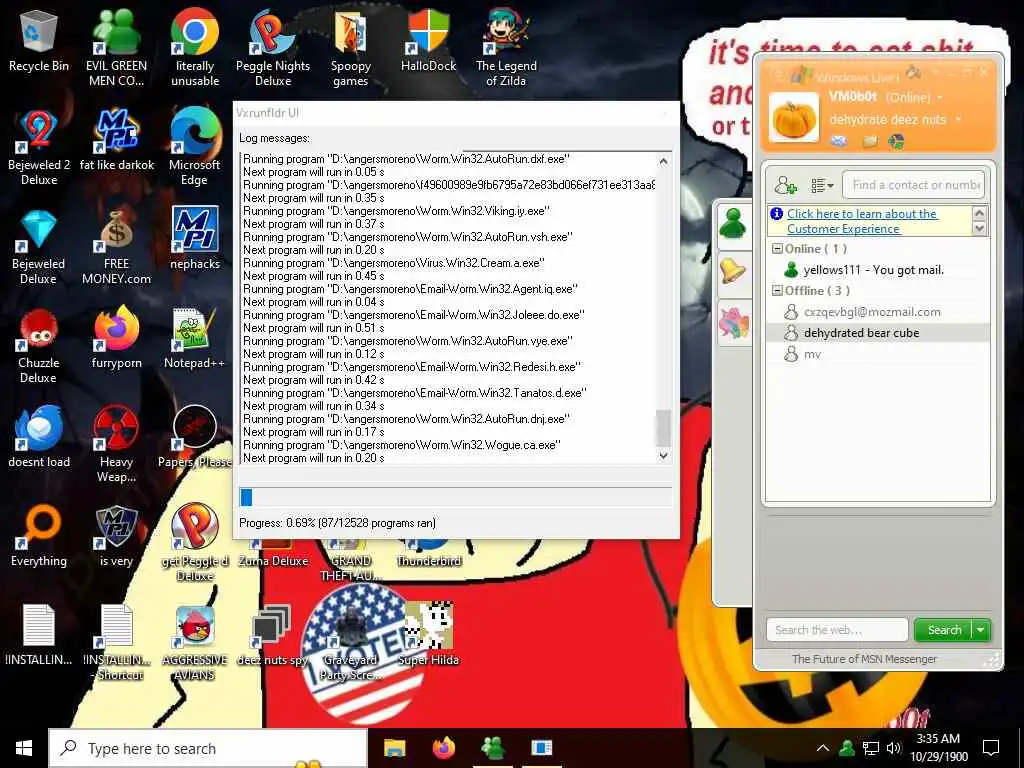The width and height of the screenshot is (1024, 768).
Task: Click the log line 'Worm.Win32.Wogue.ca.exe'
Action: [402, 445]
